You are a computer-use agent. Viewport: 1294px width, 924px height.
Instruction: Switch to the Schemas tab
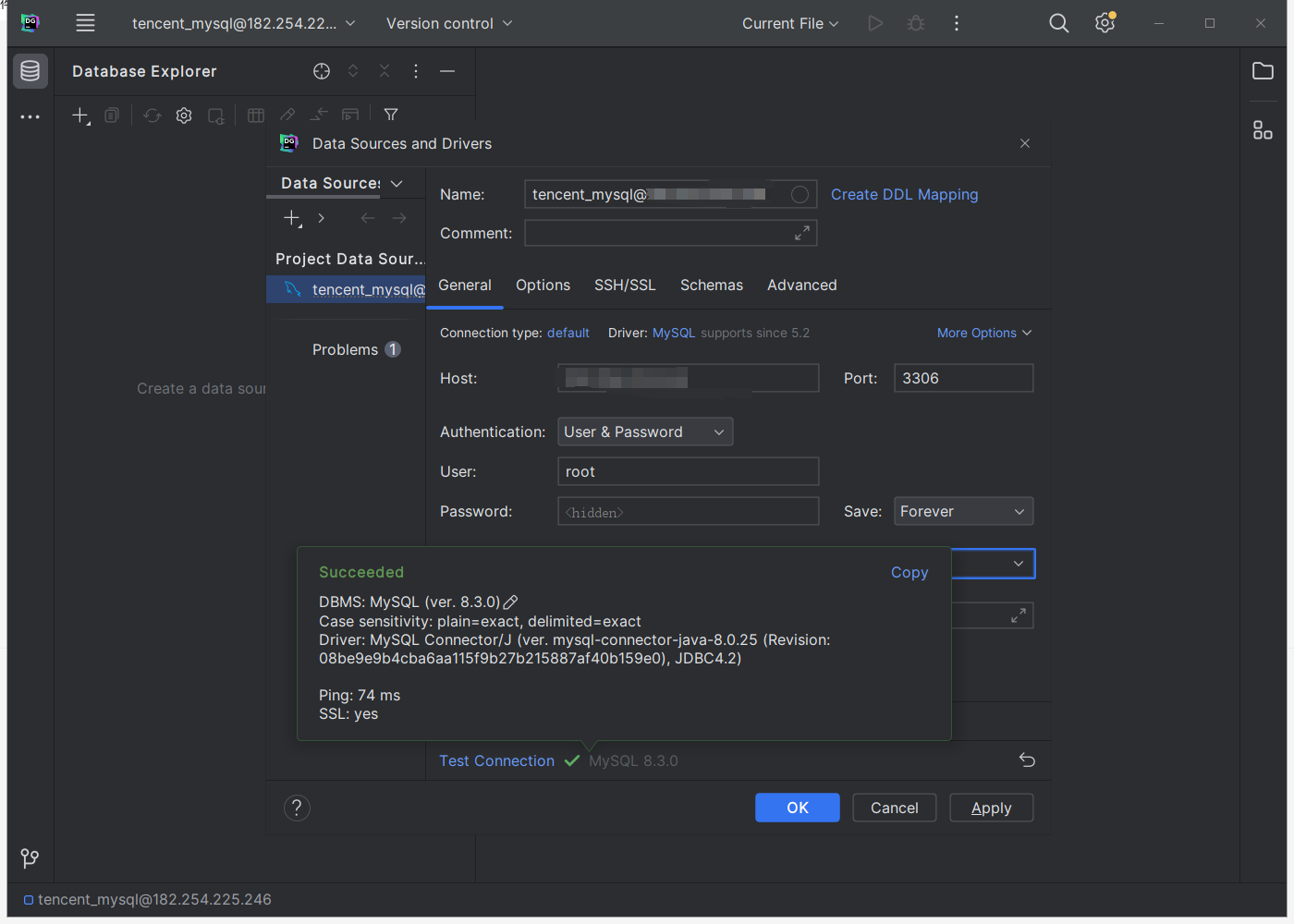pyautogui.click(x=712, y=286)
